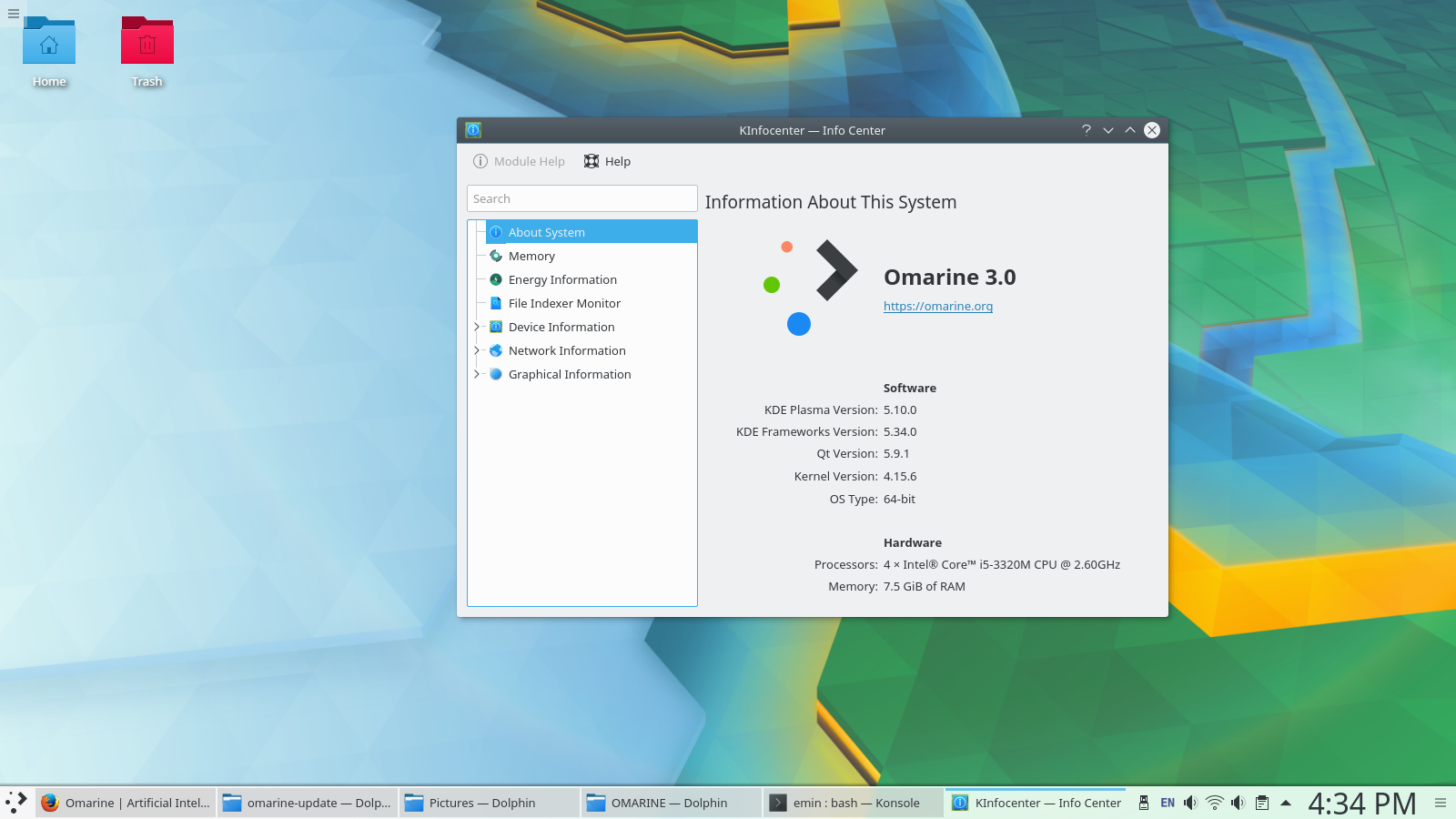This screenshot has height=819, width=1456.
Task: Click the Information About This System heading
Action: point(831,202)
